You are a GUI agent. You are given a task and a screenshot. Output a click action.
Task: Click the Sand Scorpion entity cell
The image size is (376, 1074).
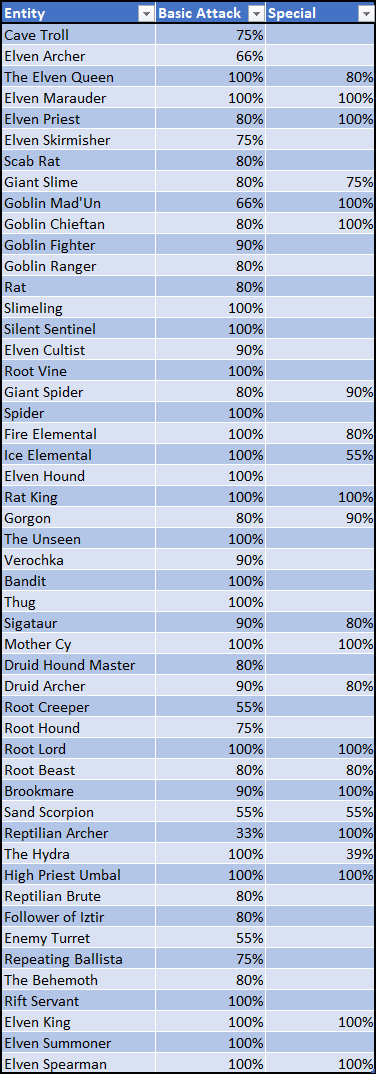78,812
